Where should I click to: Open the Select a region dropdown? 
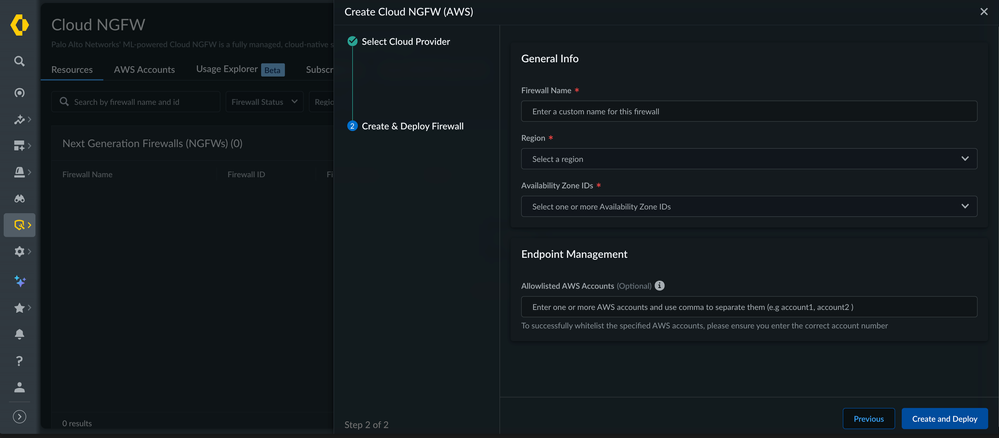(749, 159)
